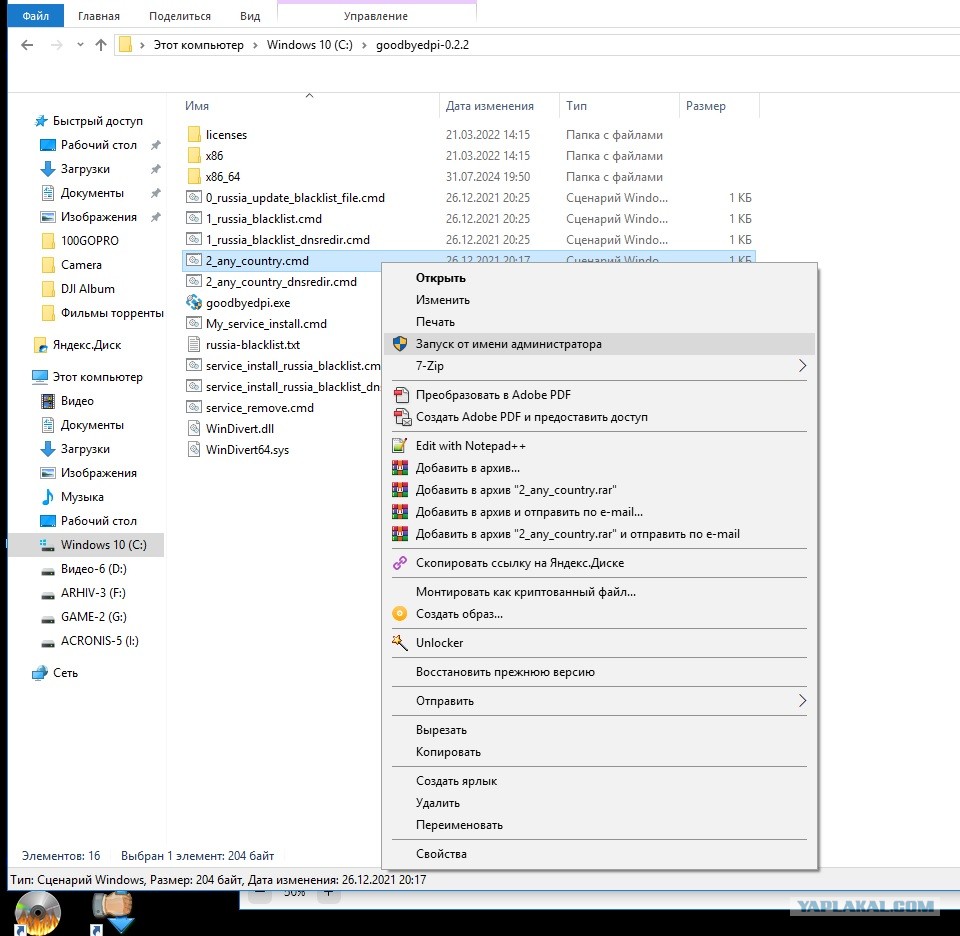Choose Удалить in the context menu
Image resolution: width=960 pixels, height=936 pixels.
click(x=438, y=803)
